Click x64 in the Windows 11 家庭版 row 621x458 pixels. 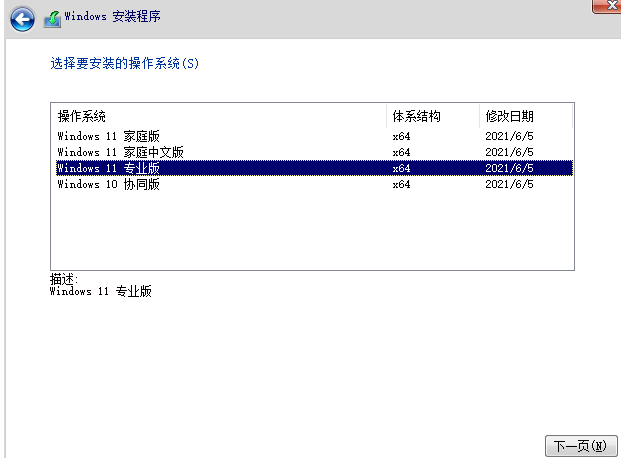coord(401,136)
